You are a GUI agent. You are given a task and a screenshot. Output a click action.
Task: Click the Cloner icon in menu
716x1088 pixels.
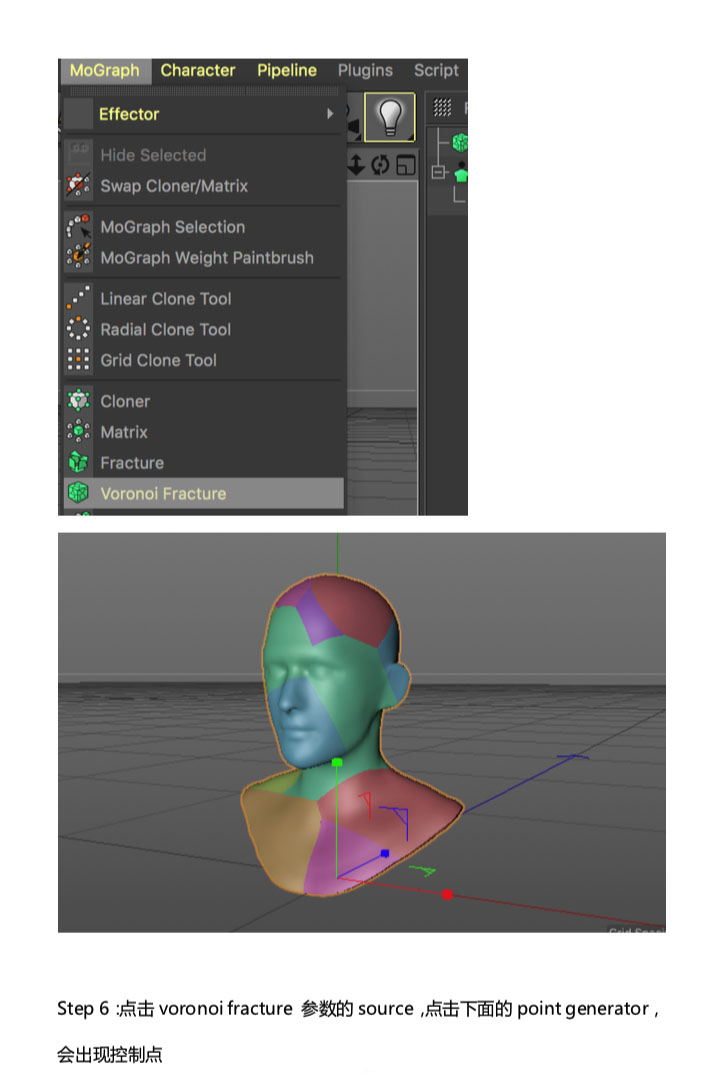[x=78, y=400]
